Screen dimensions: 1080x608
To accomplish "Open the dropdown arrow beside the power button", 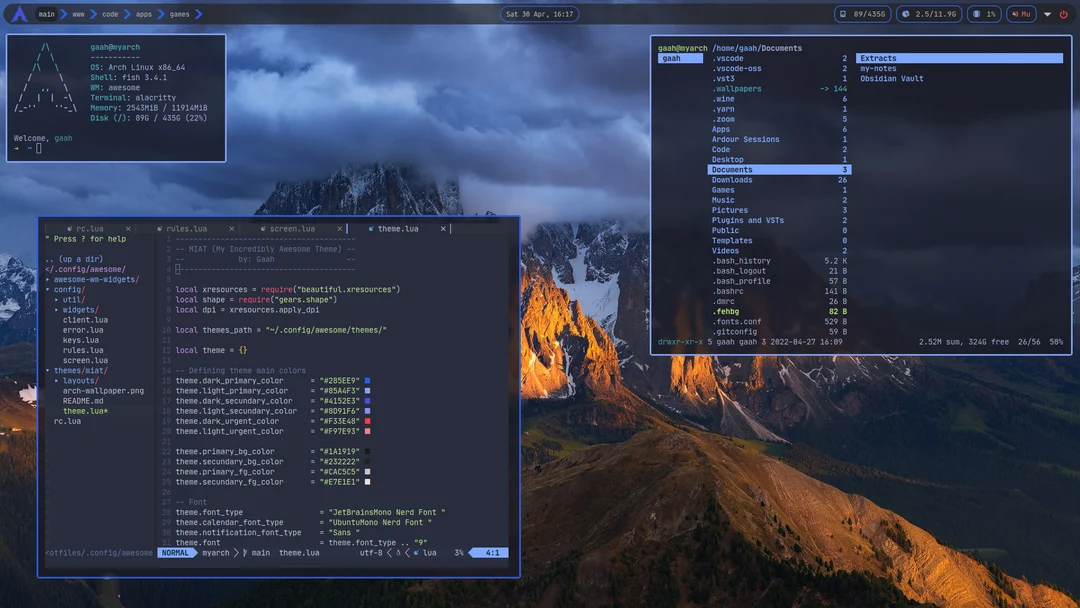I will [x=1046, y=14].
